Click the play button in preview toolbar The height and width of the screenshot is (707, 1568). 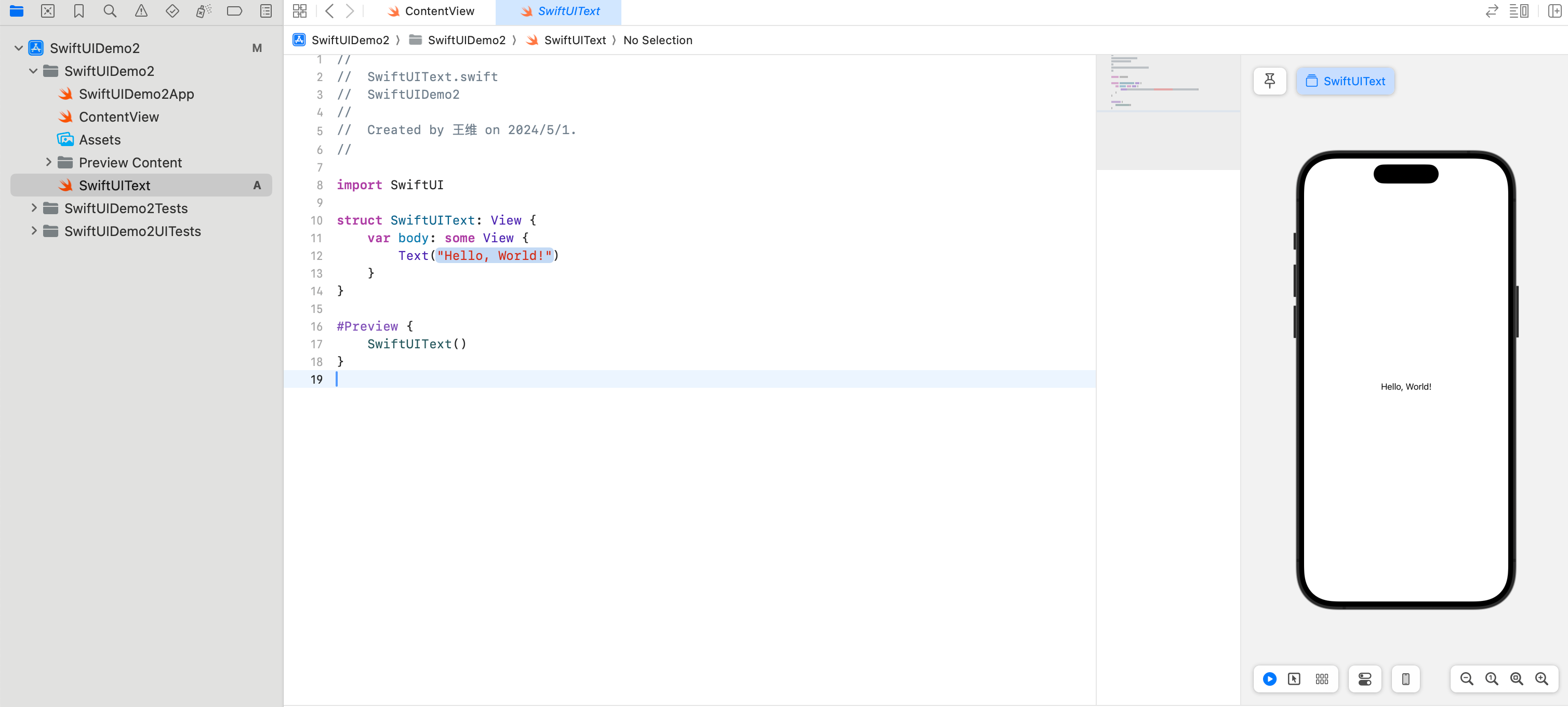1270,679
